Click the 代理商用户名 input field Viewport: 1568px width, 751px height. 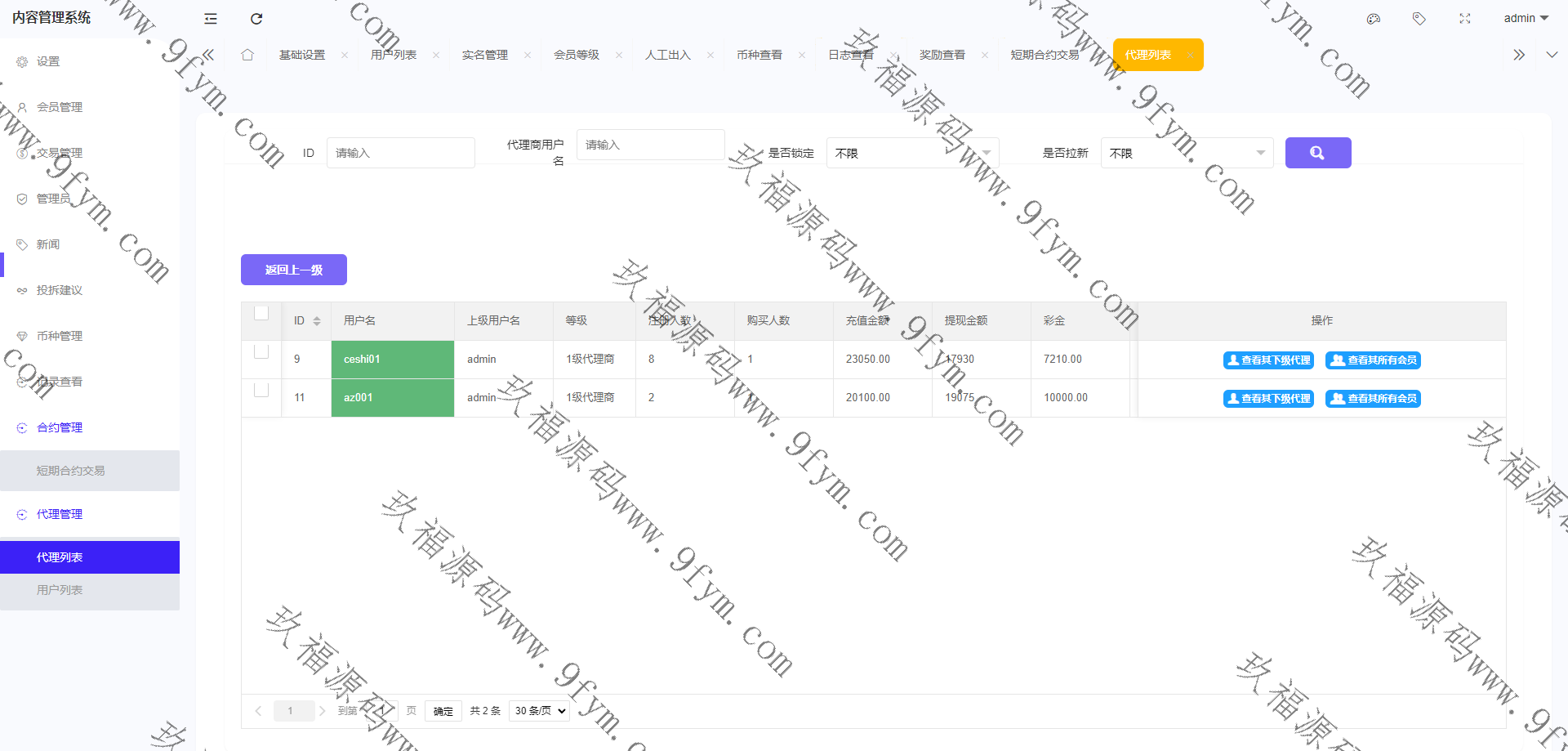(x=650, y=145)
